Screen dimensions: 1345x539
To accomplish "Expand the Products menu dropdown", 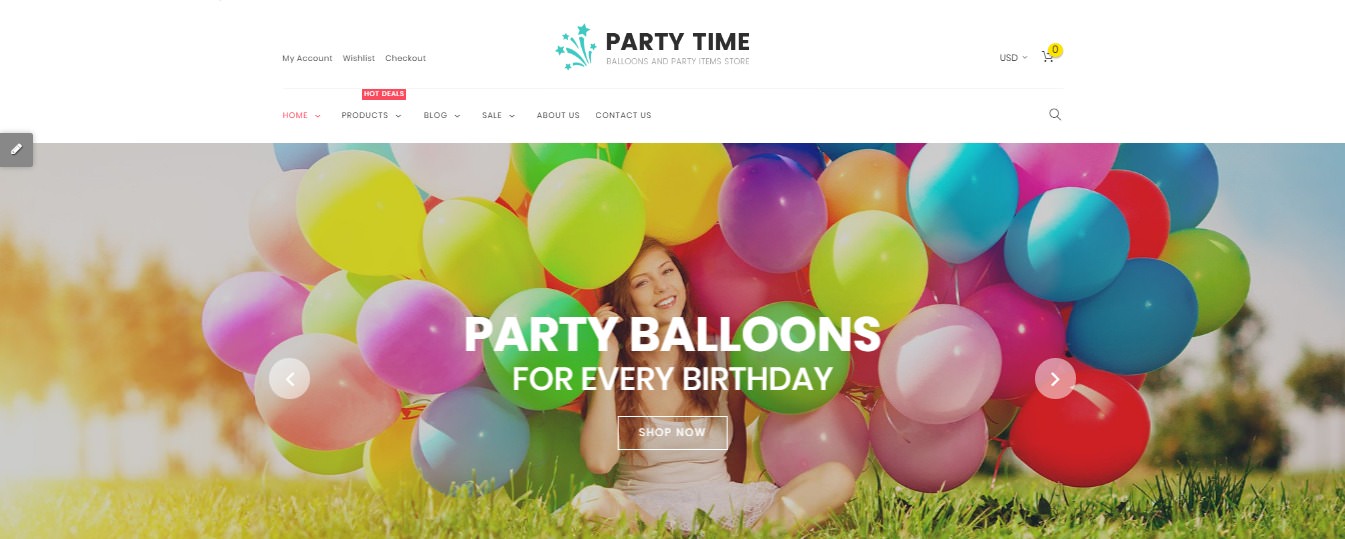I will (x=371, y=116).
